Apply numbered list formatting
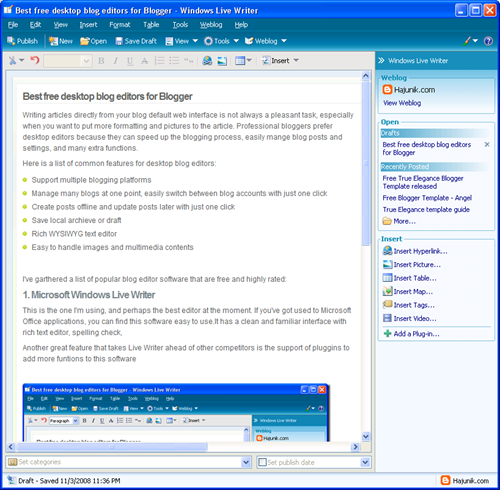The image size is (500, 490). coord(159,61)
